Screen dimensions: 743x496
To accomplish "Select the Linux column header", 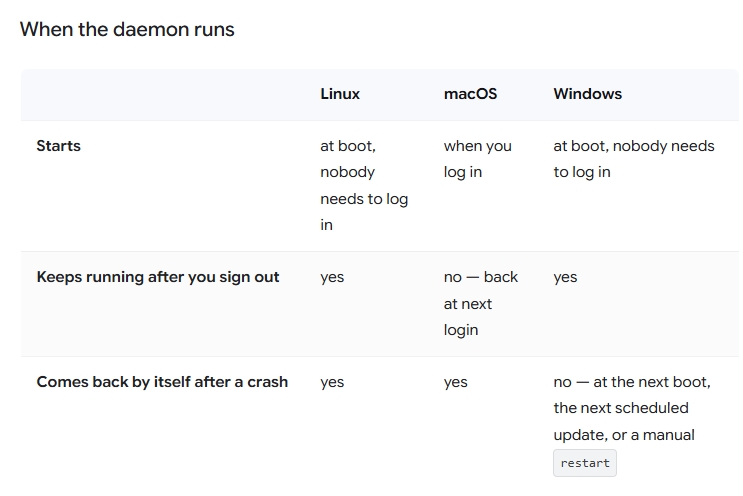I will pos(340,94).
